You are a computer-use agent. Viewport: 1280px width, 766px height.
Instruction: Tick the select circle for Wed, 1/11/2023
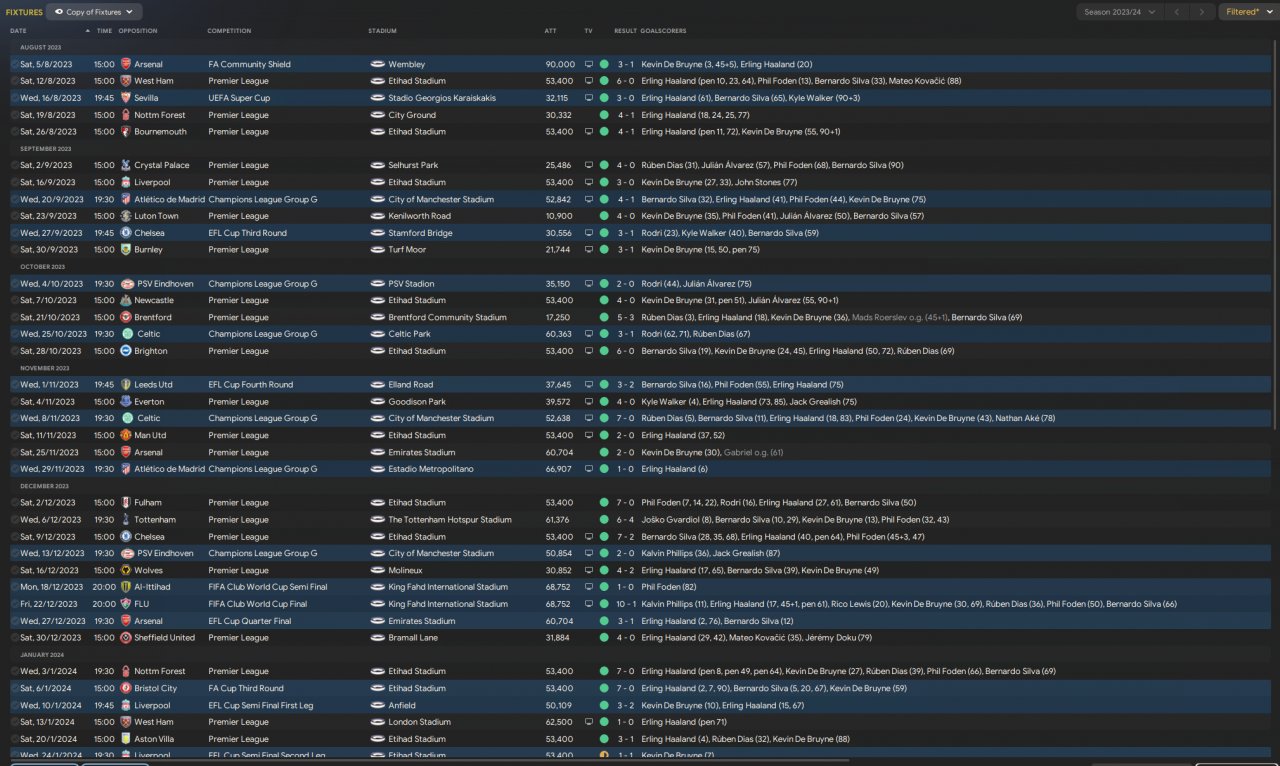point(14,385)
